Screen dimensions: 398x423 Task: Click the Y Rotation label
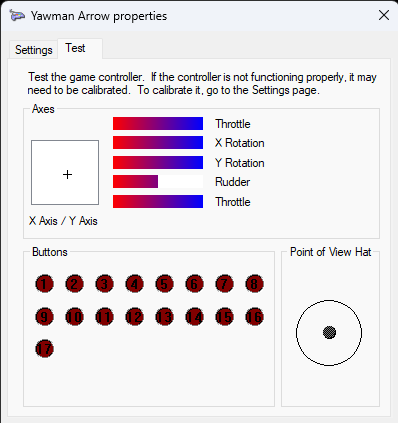(x=240, y=163)
